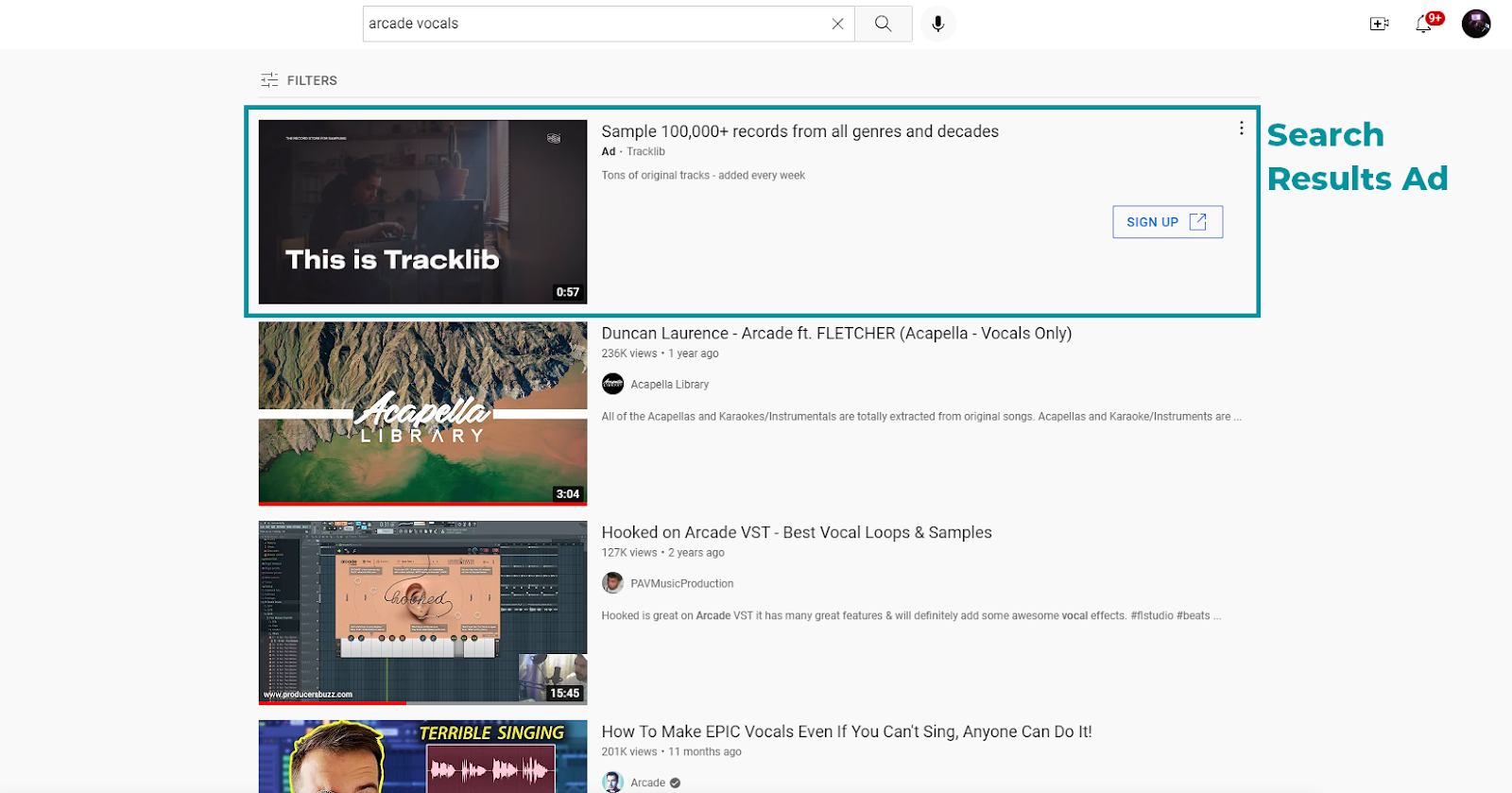This screenshot has width=1512, height=793.
Task: Open the notifications bell
Action: point(1423,24)
